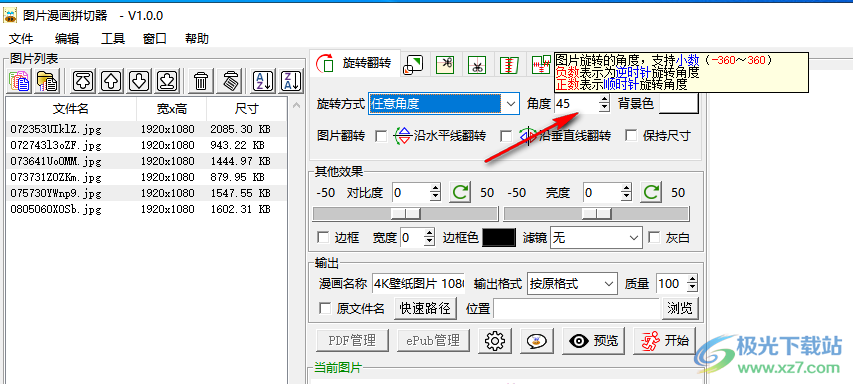
Task: Open the 文件 menu
Action: 21,39
